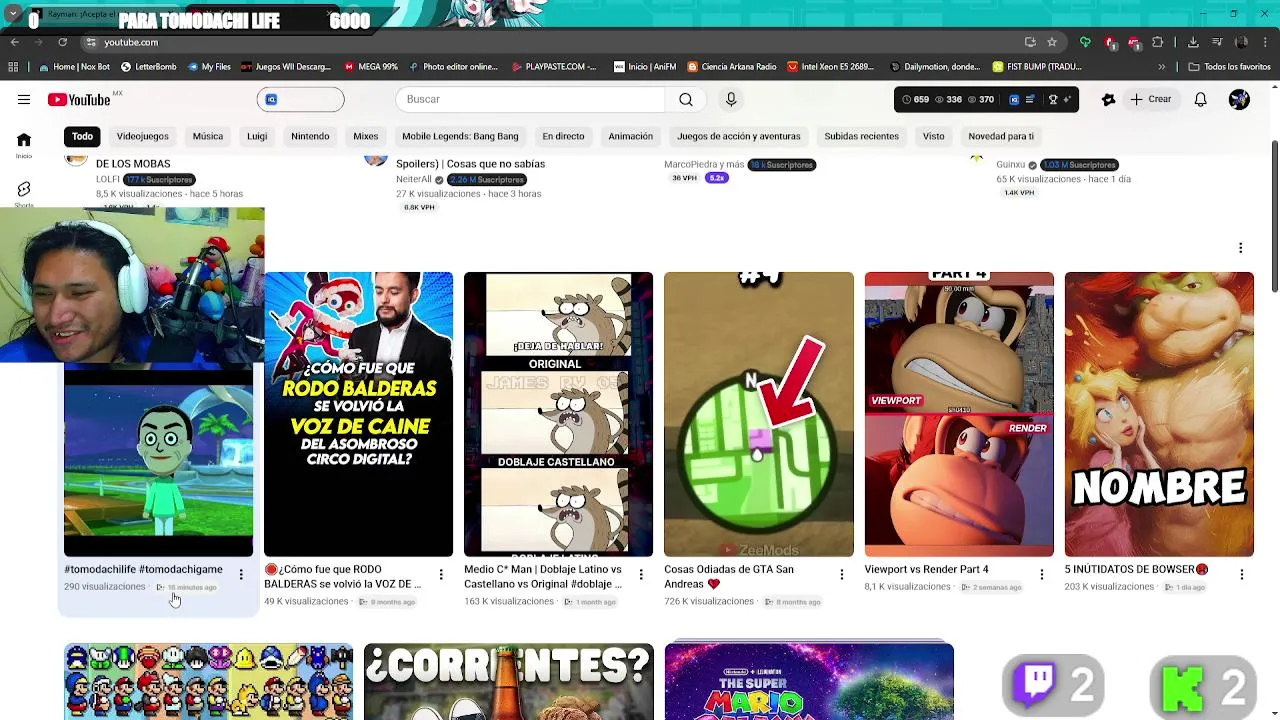Start voice search with microphone icon

tap(731, 99)
